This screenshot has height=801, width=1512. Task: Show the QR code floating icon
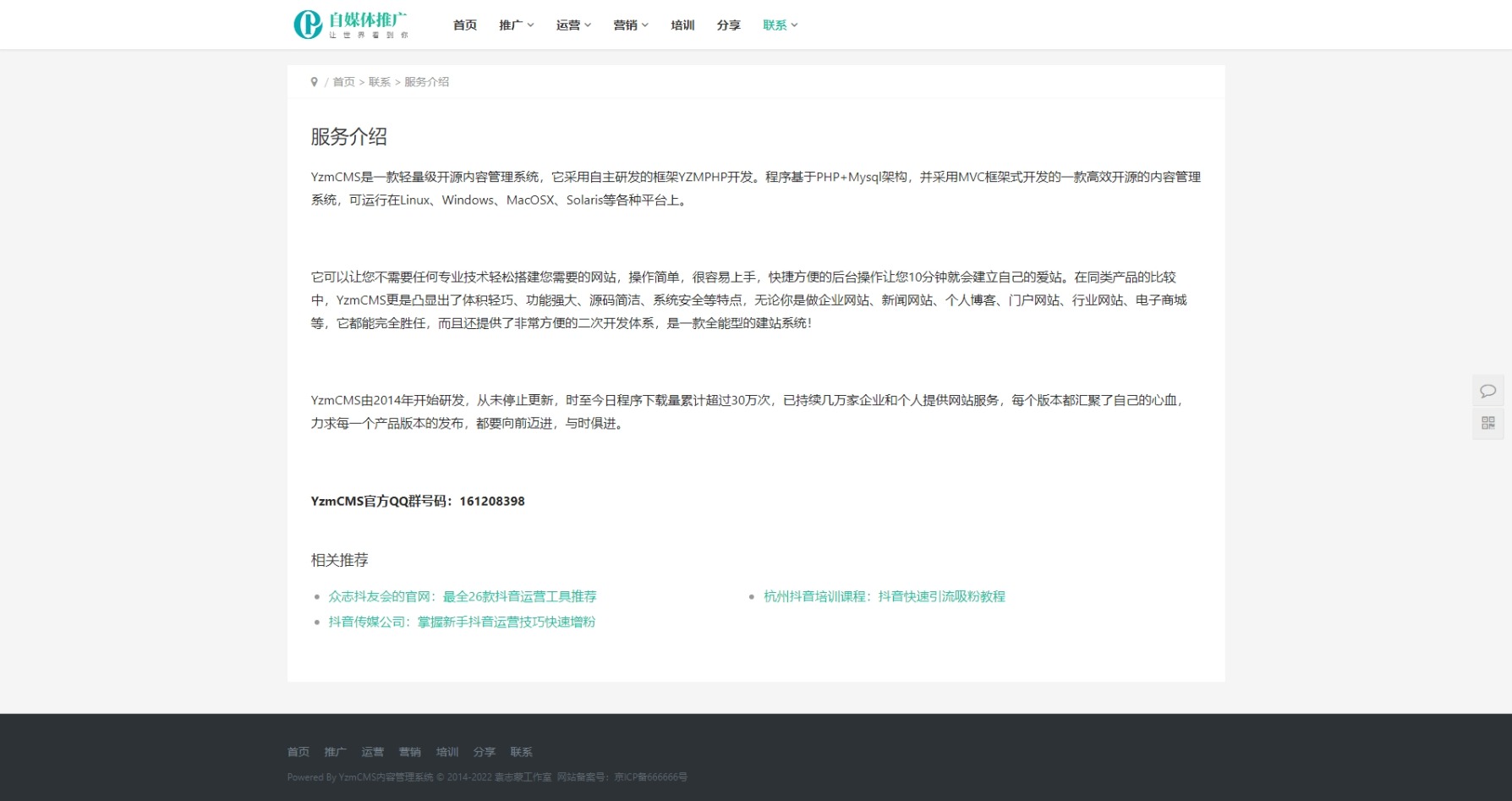pyautogui.click(x=1487, y=423)
